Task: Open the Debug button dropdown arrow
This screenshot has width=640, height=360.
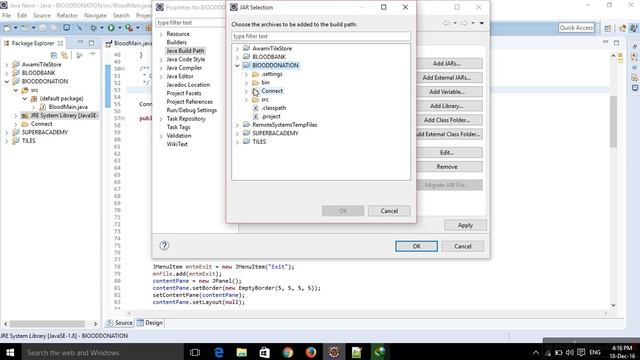Action: click(102, 28)
